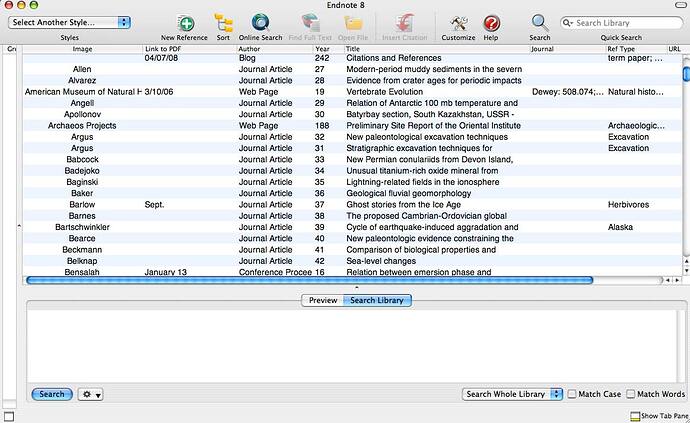Create a reference with New Reference icon

(185, 23)
